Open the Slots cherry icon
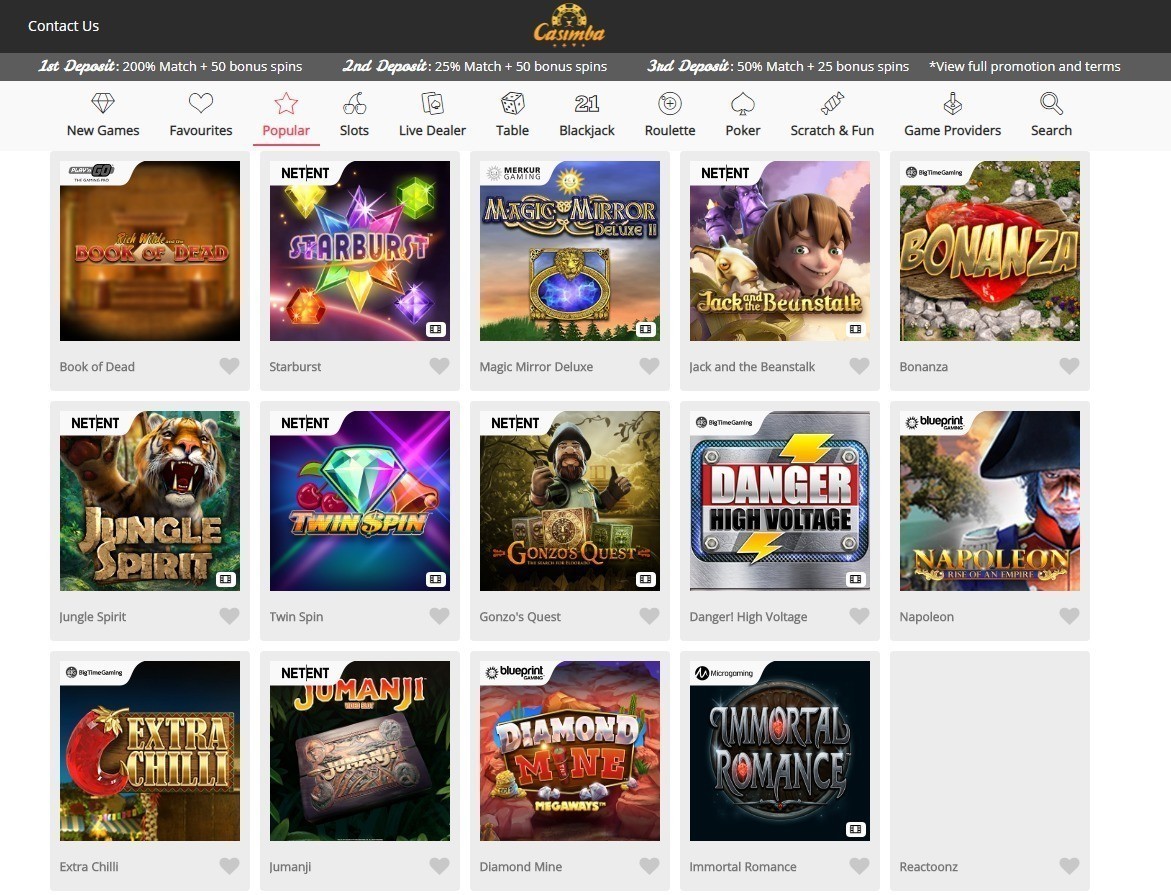1171x895 pixels. pyautogui.click(x=355, y=103)
